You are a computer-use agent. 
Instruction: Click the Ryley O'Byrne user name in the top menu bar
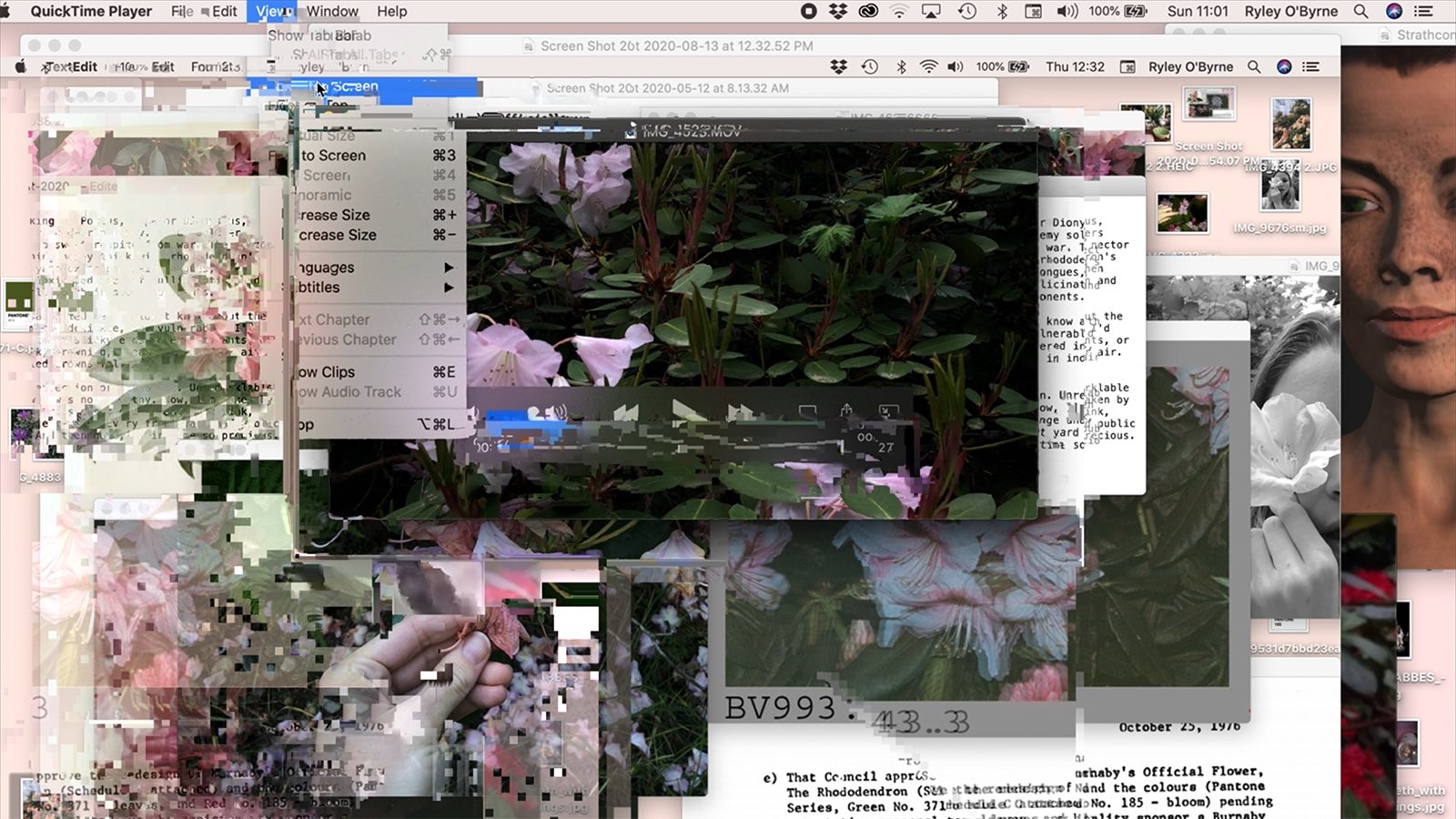pos(1290,11)
